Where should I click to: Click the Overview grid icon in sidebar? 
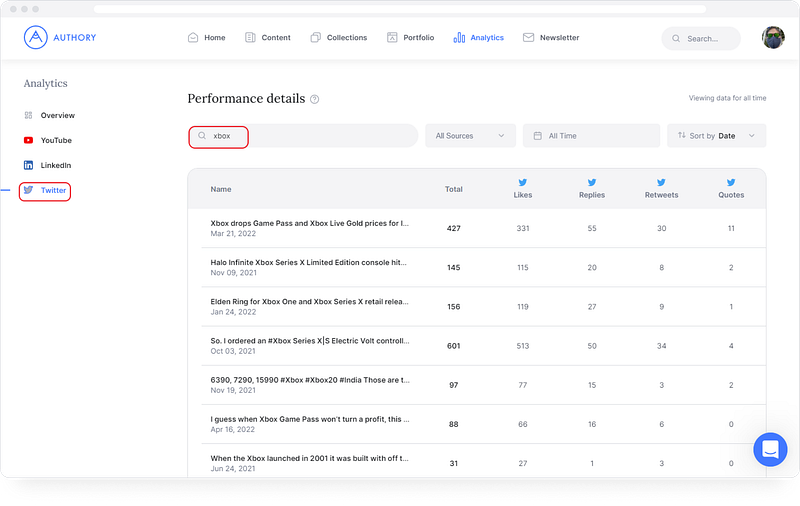[x=29, y=115]
